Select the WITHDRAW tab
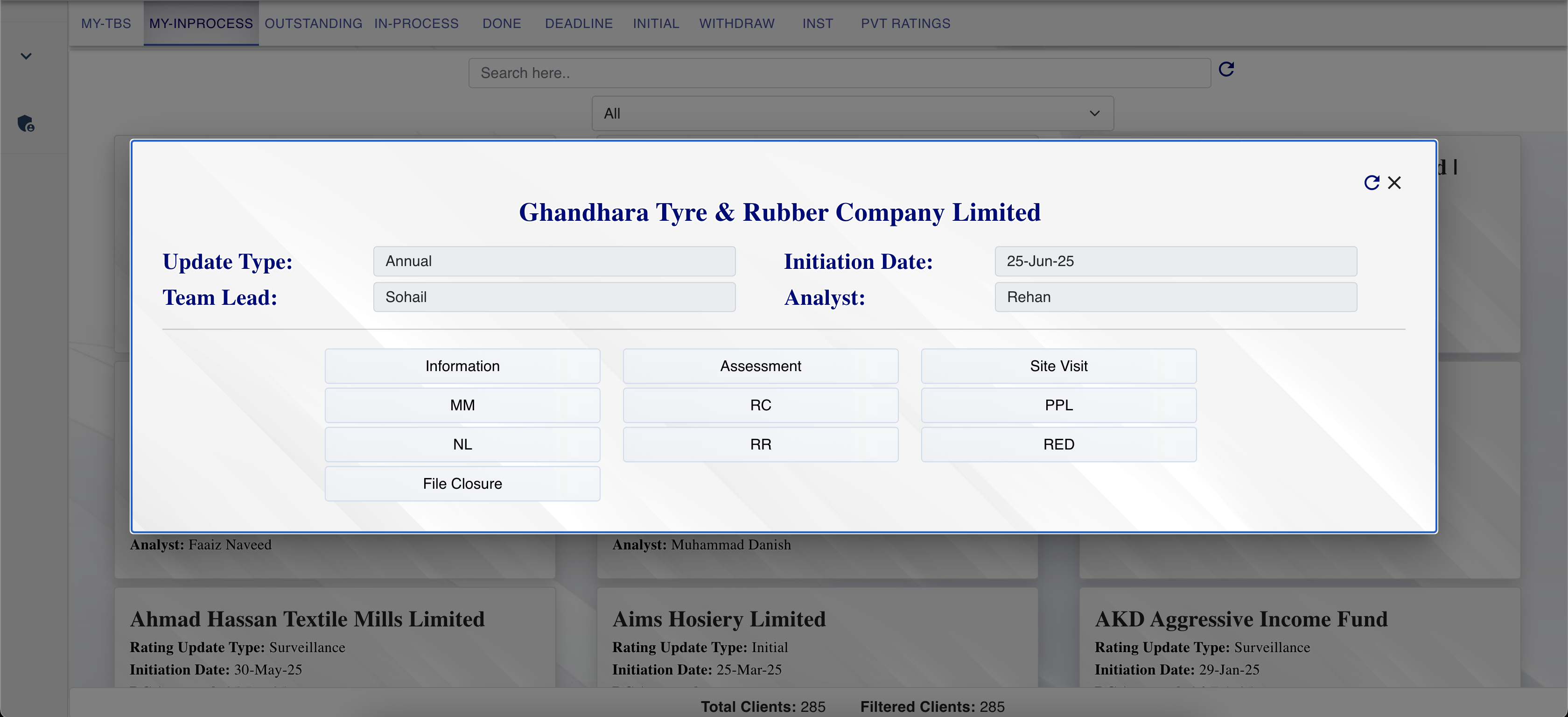Screen dimensions: 1568x717 [x=736, y=23]
